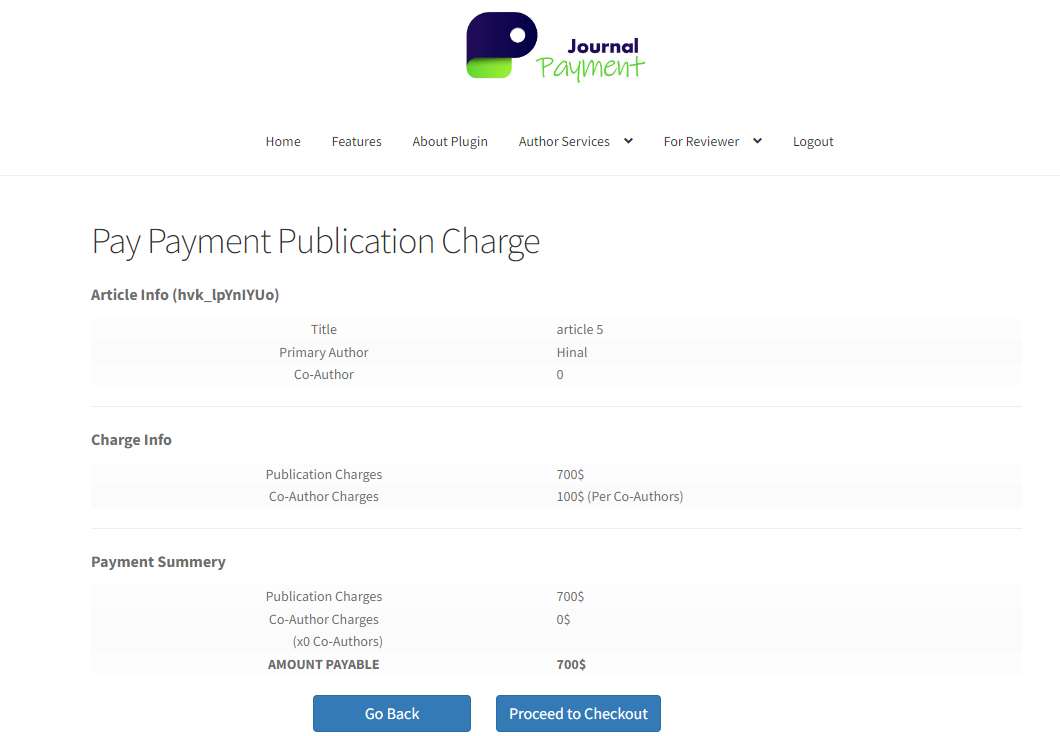
Task: Open the Features menu item
Action: tap(356, 141)
